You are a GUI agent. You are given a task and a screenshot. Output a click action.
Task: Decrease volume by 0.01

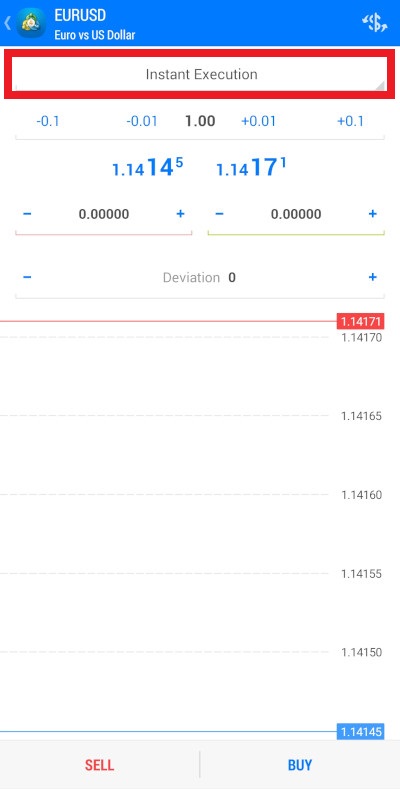(141, 121)
